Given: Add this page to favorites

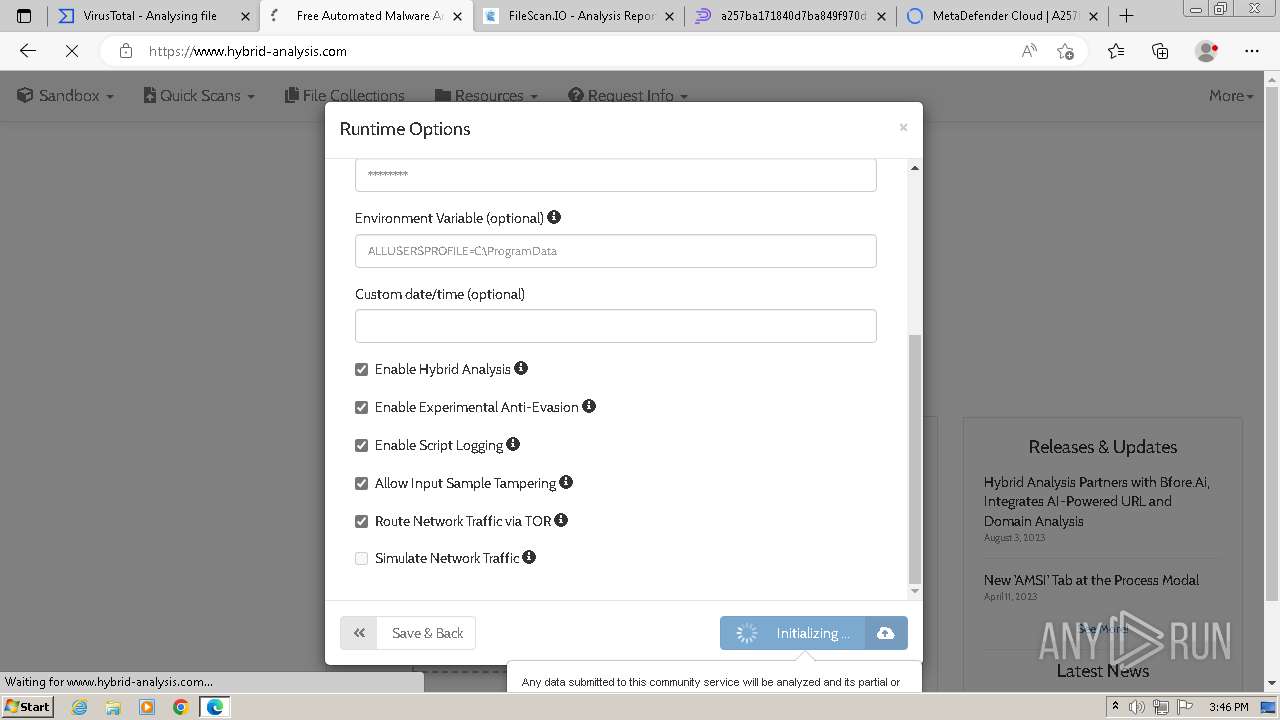Looking at the screenshot, I should pos(1066,51).
